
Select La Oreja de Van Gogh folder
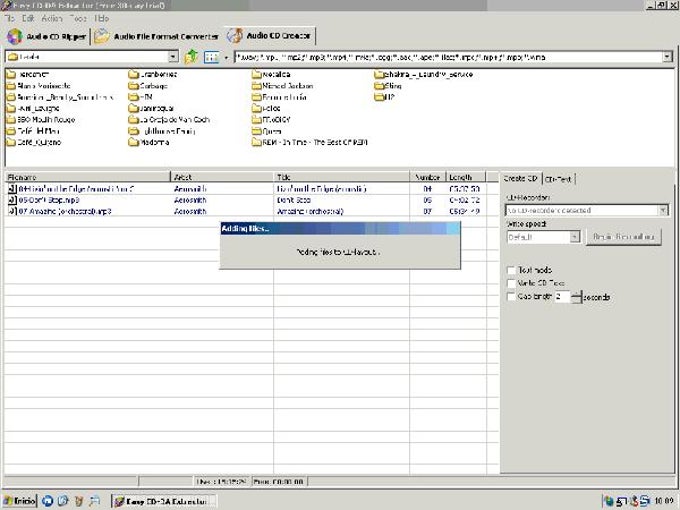click(170, 120)
